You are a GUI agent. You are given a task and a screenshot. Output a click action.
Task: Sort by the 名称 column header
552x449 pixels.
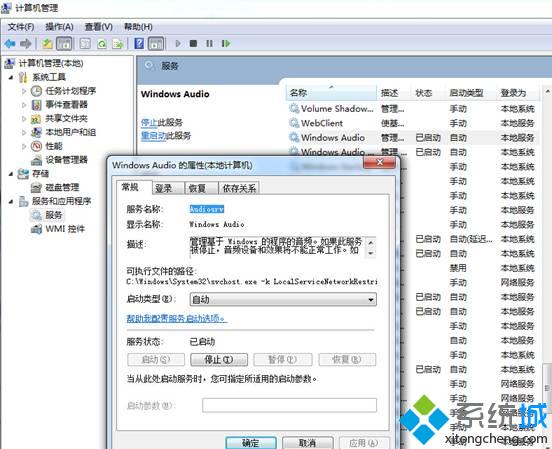(x=332, y=93)
